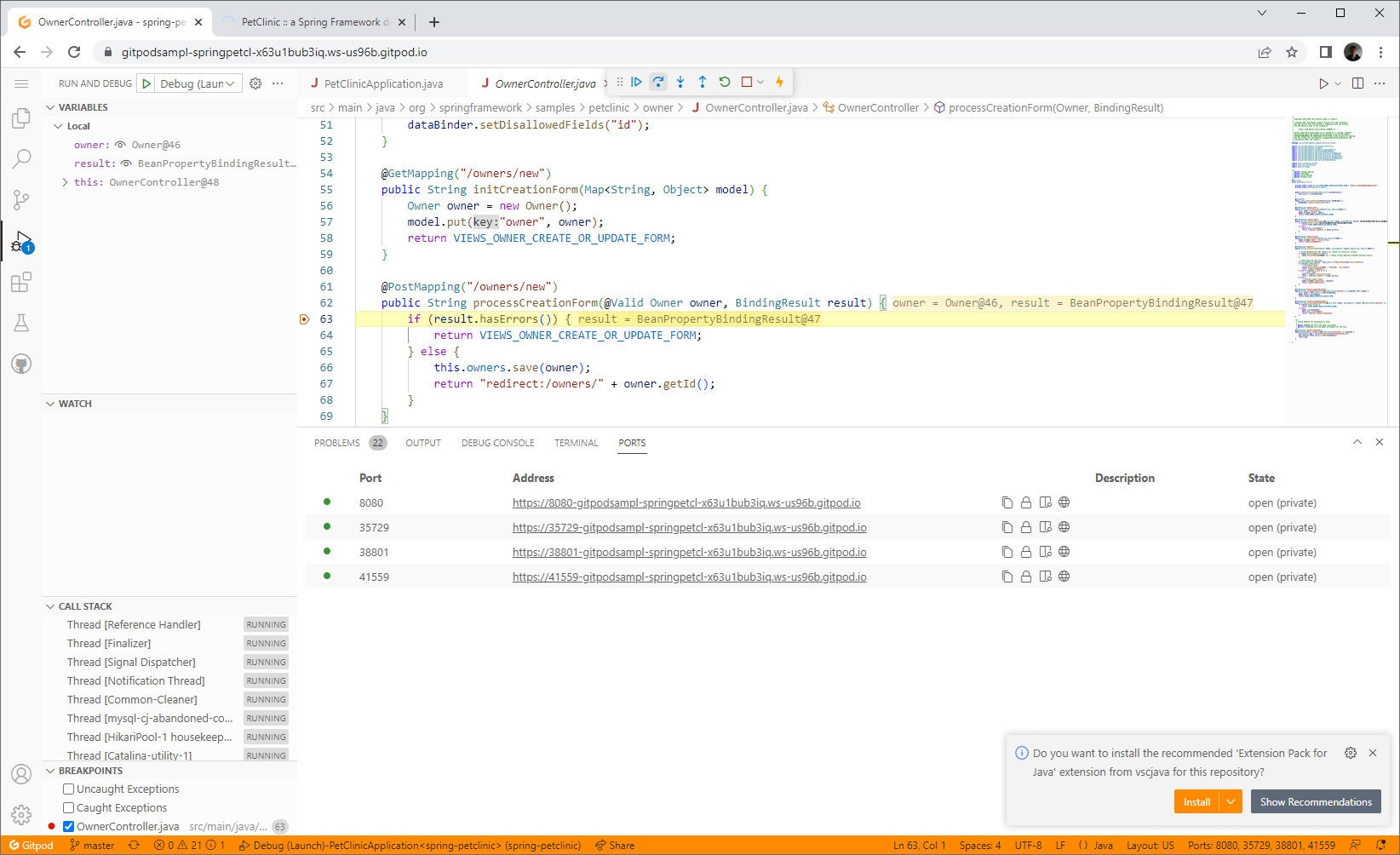Expand the 'this: OwnerController@48' variable
Viewport: 1400px width, 855px height.
click(66, 182)
